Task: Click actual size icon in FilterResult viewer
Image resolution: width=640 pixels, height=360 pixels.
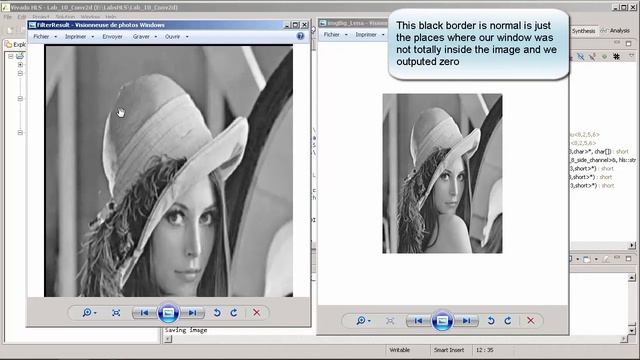Action: pyautogui.click(x=116, y=313)
